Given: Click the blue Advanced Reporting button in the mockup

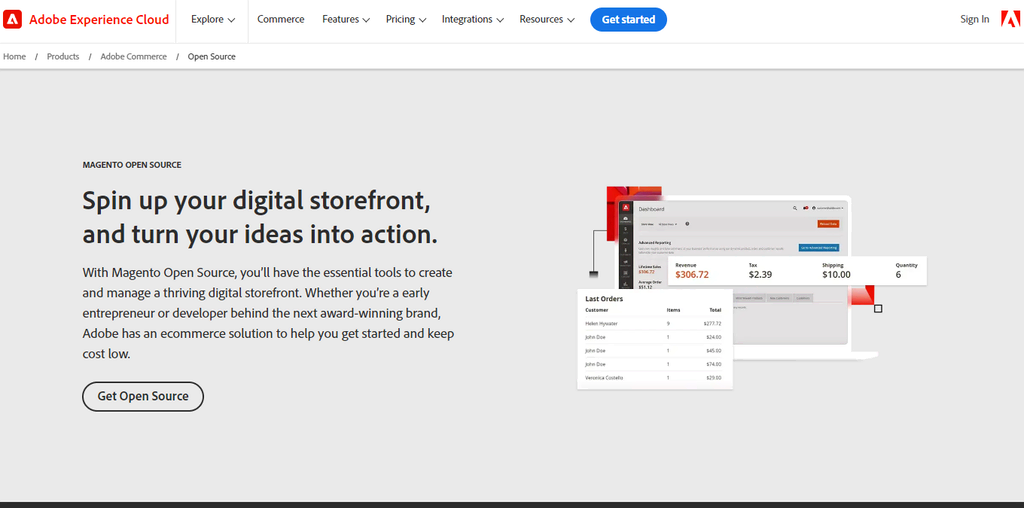Looking at the screenshot, I should coord(818,247).
